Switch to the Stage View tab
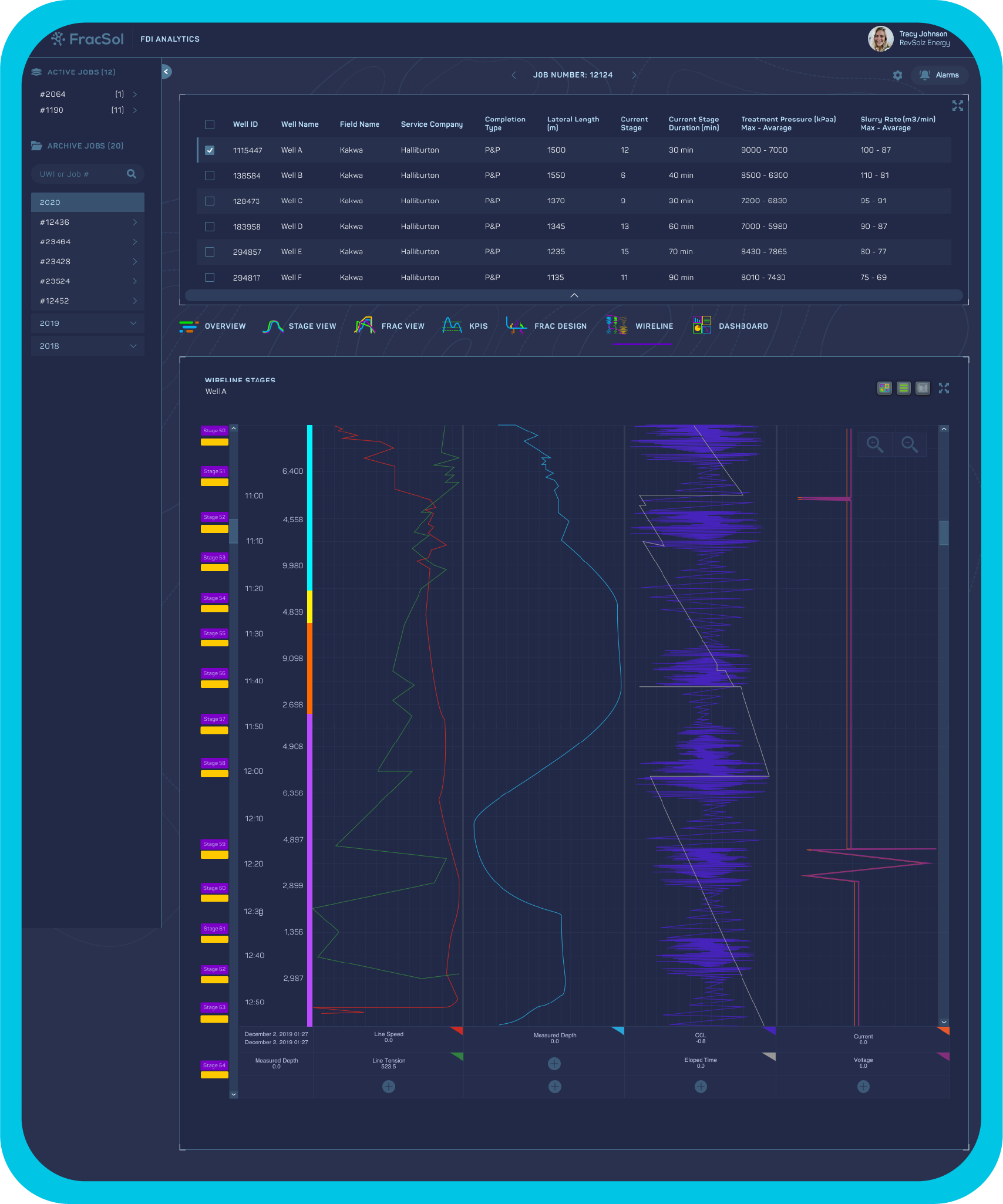The width and height of the screenshot is (1003, 1204). click(x=299, y=326)
